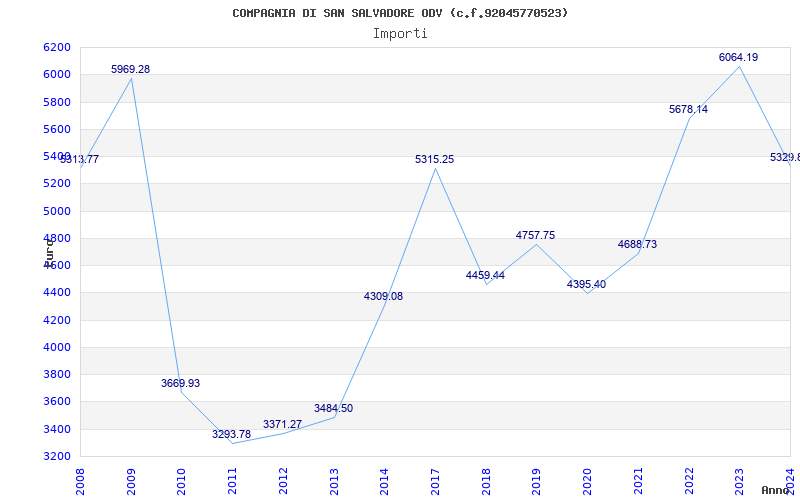
Task: Click the 3200 y-axis value
Action: click(57, 456)
